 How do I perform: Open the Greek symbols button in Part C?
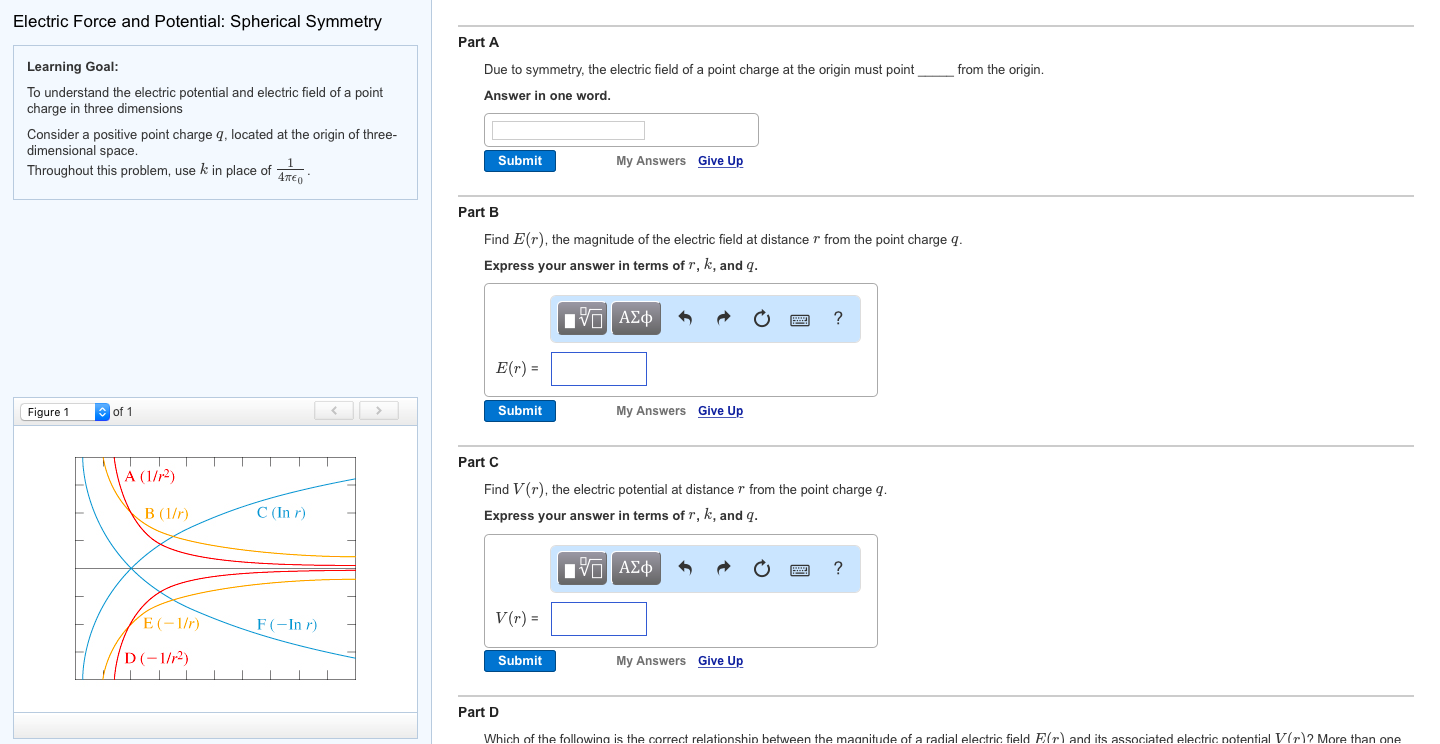point(636,568)
